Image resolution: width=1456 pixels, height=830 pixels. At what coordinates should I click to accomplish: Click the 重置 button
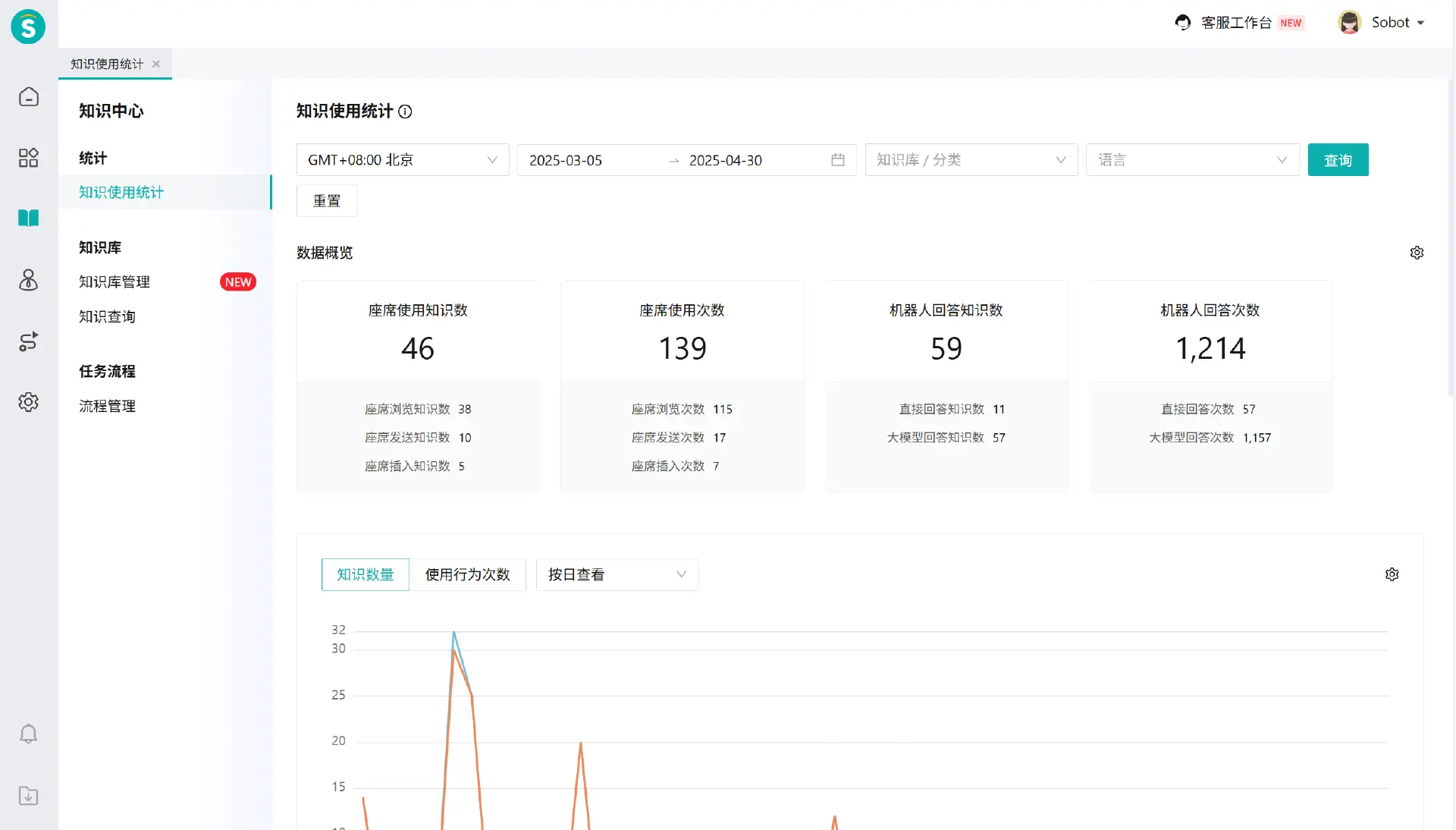[327, 201]
